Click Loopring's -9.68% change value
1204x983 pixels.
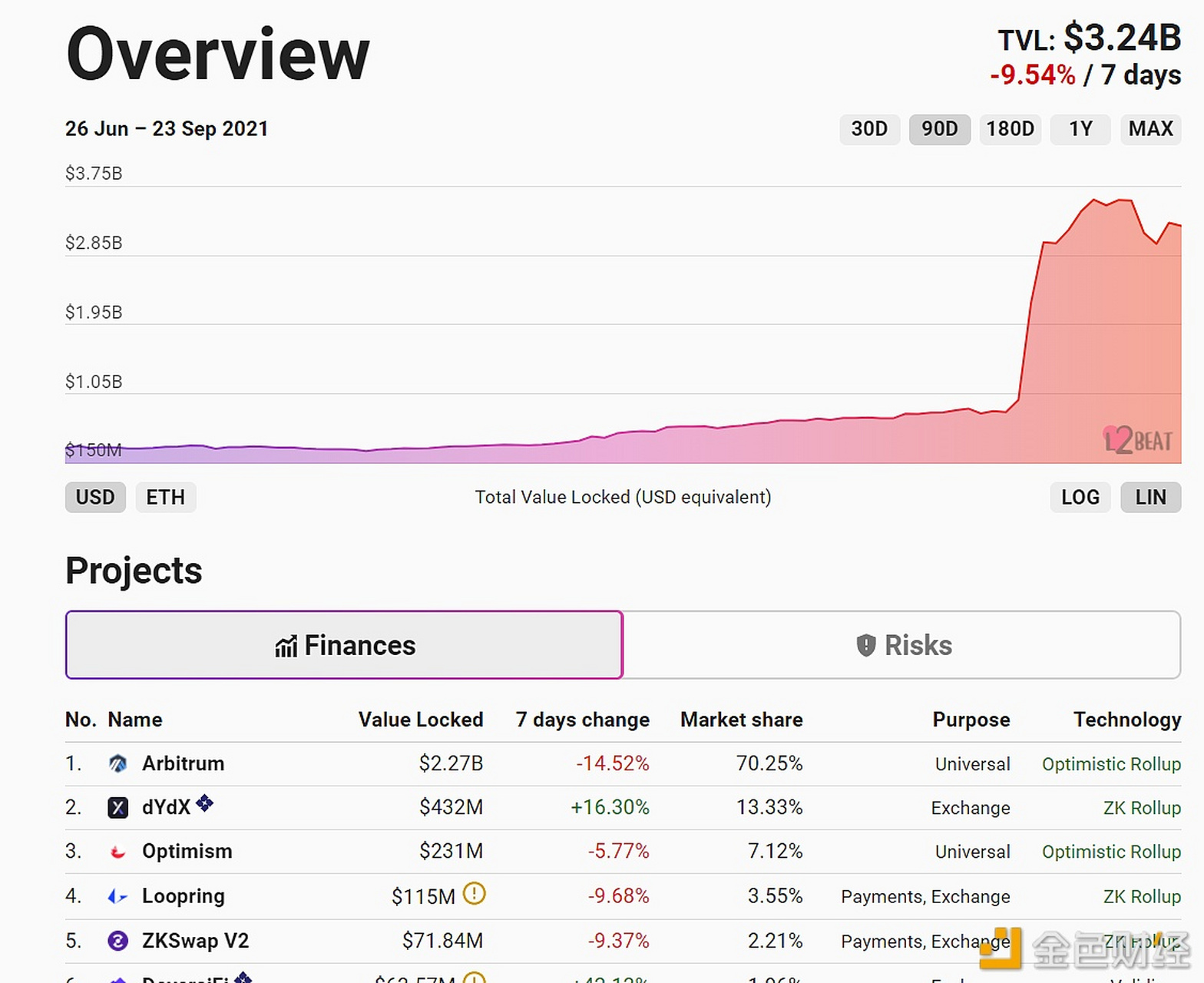[618, 896]
